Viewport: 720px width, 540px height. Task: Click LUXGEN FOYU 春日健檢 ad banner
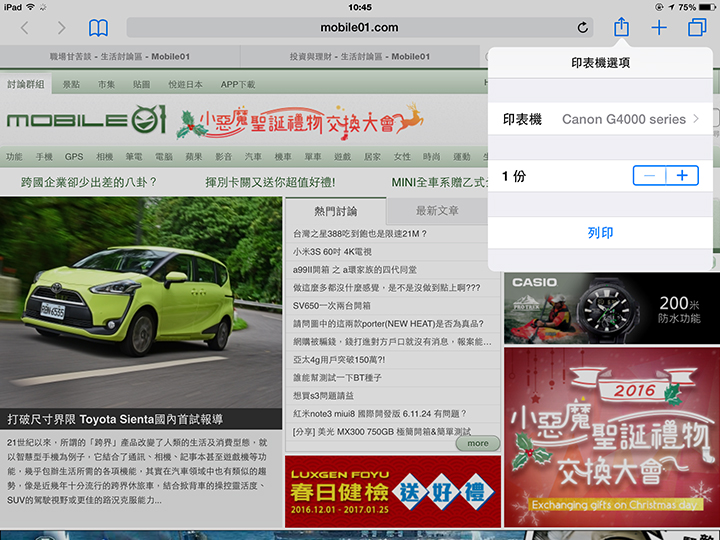pyautogui.click(x=393, y=491)
